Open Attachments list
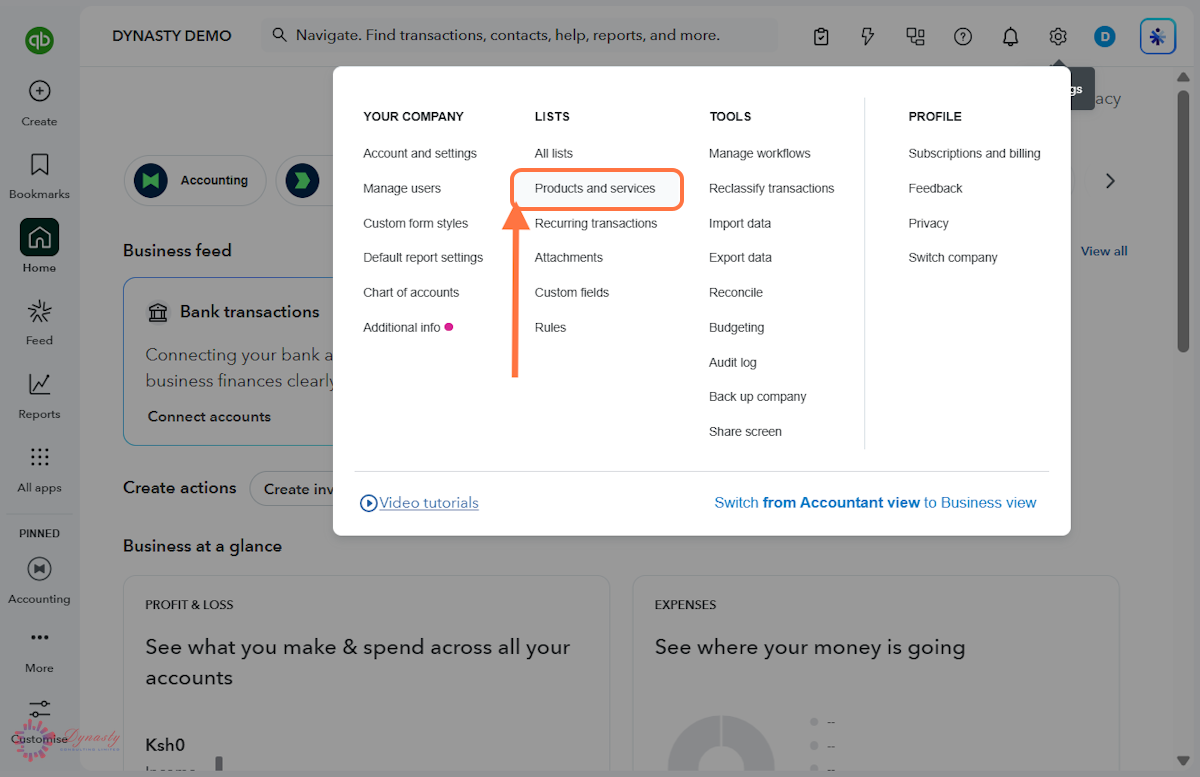Screen dimensions: 1200x777 tap(569, 257)
